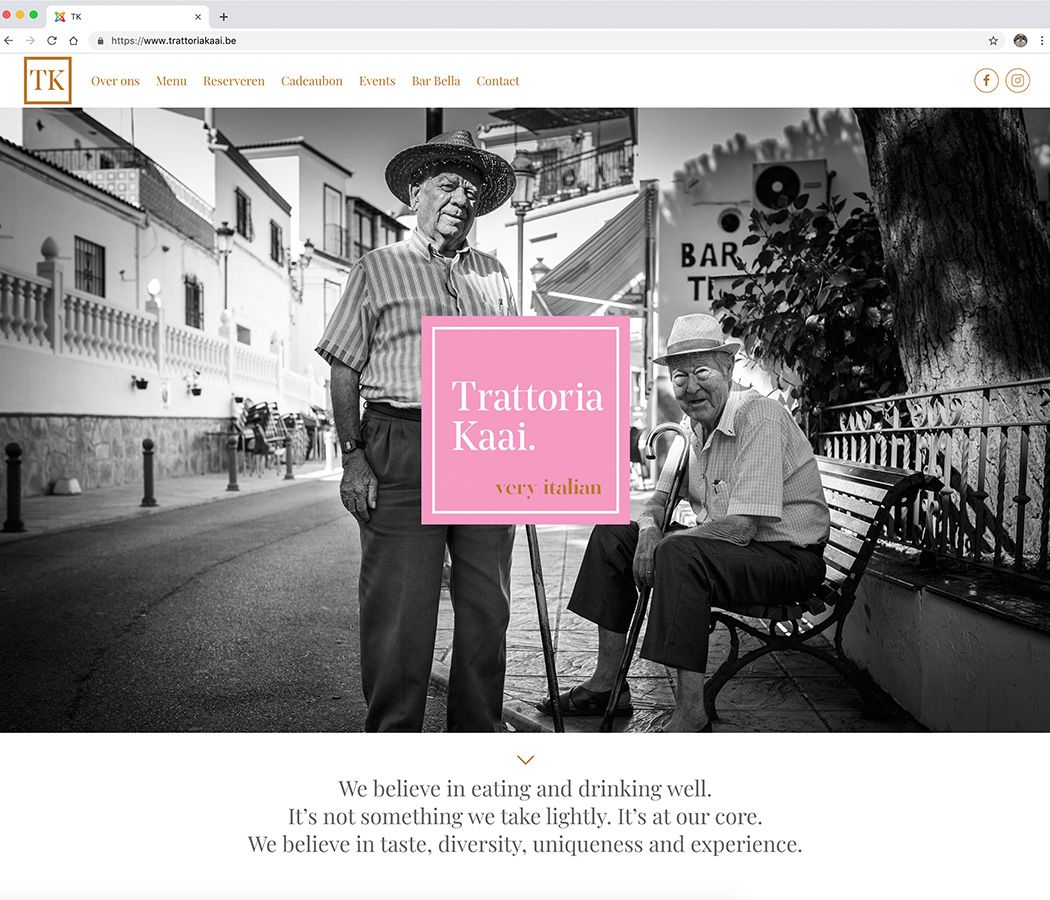Select the TK browser tab
The width and height of the screenshot is (1050, 900).
click(127, 17)
